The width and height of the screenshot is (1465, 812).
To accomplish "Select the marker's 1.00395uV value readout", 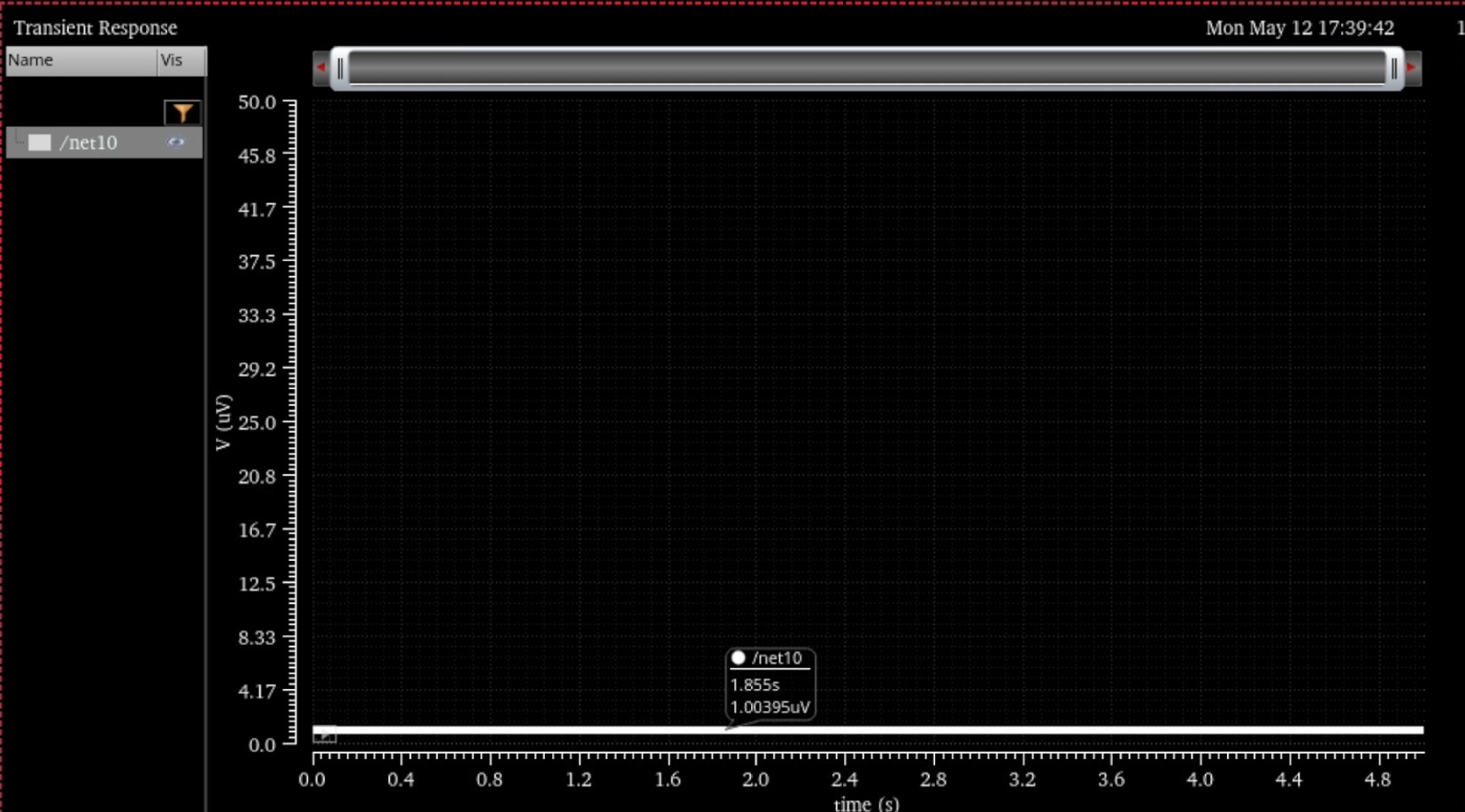I will coord(770,707).
